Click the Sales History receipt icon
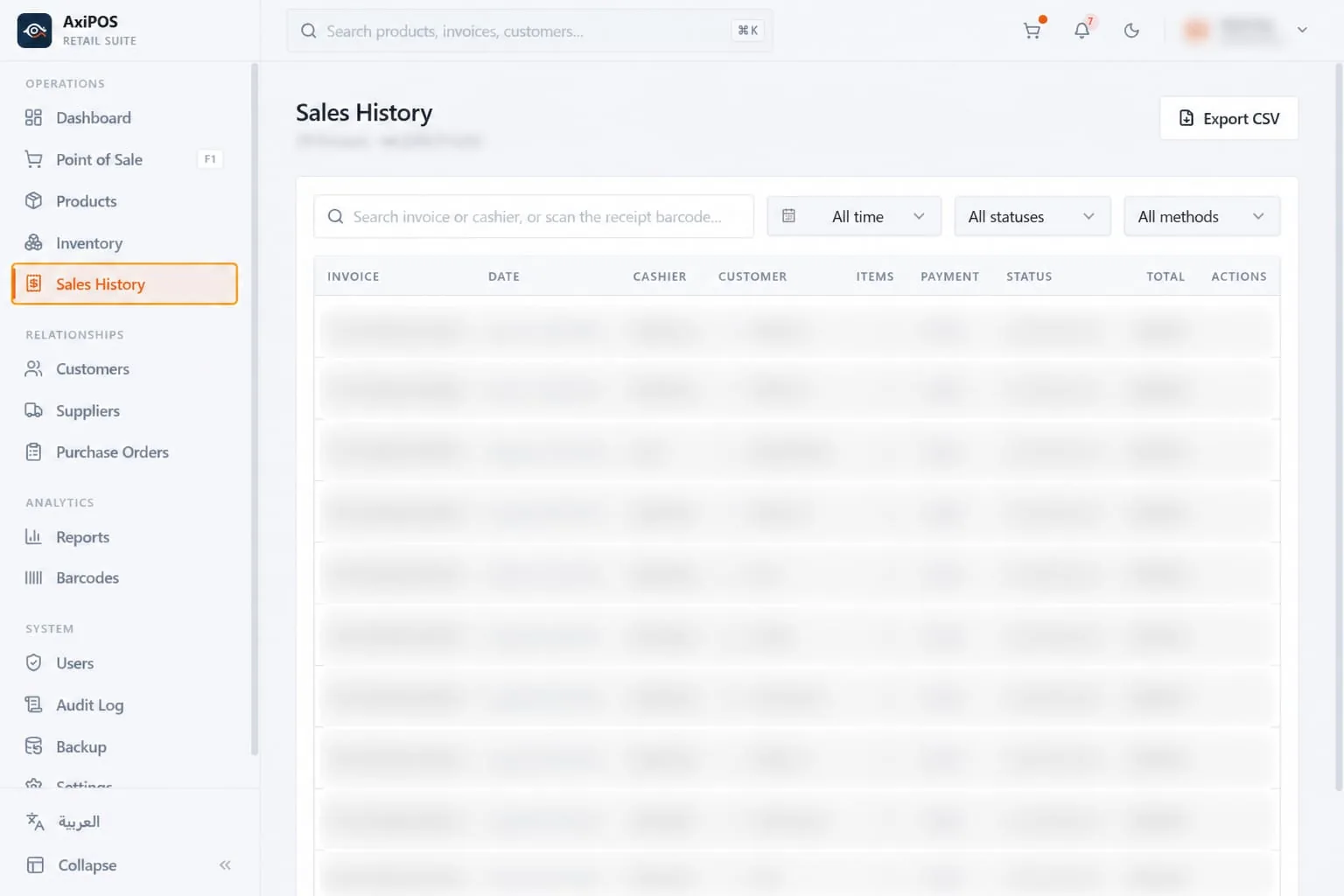The height and width of the screenshot is (896, 1344). tap(33, 283)
